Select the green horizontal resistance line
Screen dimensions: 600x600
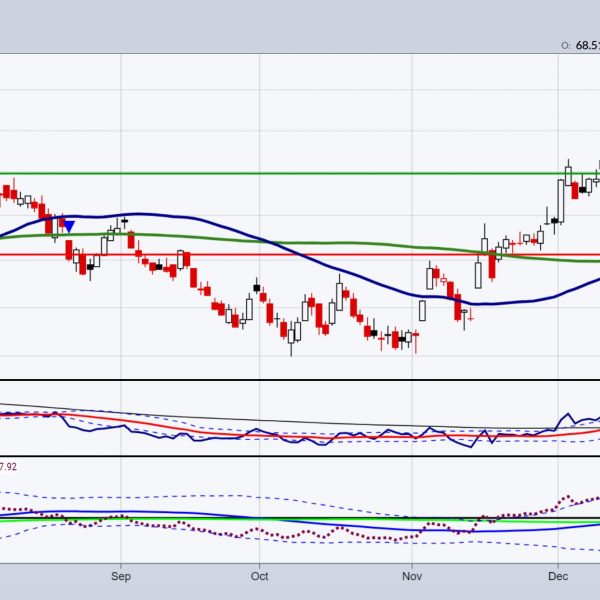(300, 174)
